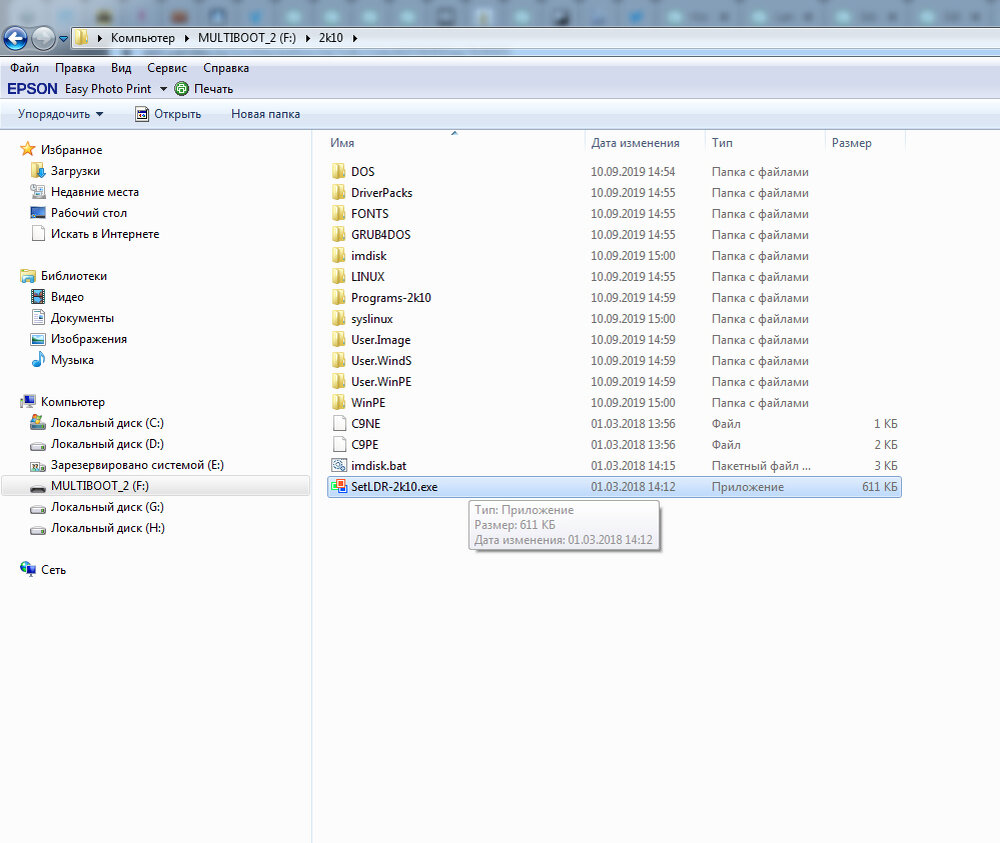This screenshot has height=843, width=1000.
Task: Open Искать в Интернете in the sidebar
Action: pyautogui.click(x=105, y=234)
